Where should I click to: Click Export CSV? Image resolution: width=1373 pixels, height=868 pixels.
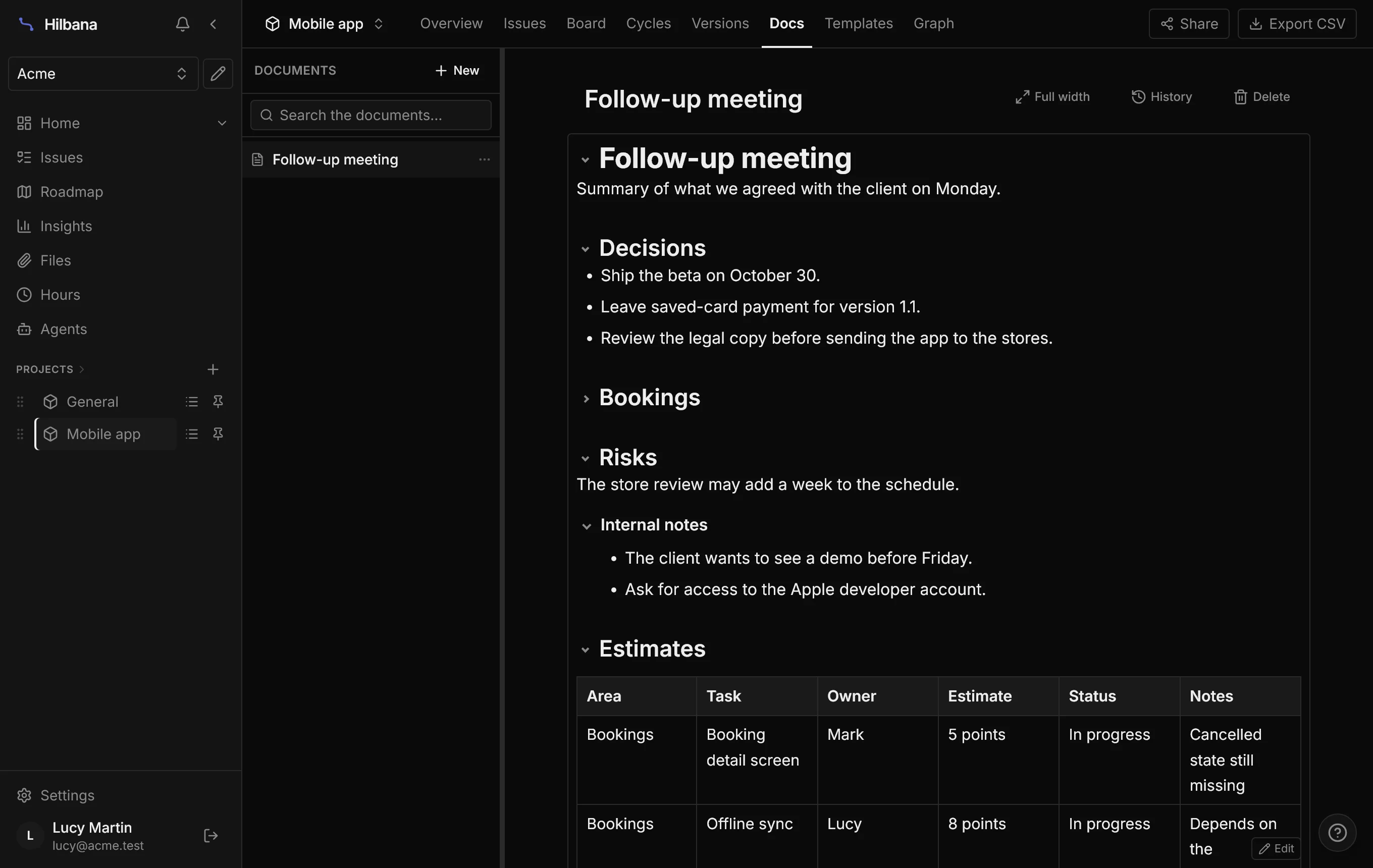1297,24
